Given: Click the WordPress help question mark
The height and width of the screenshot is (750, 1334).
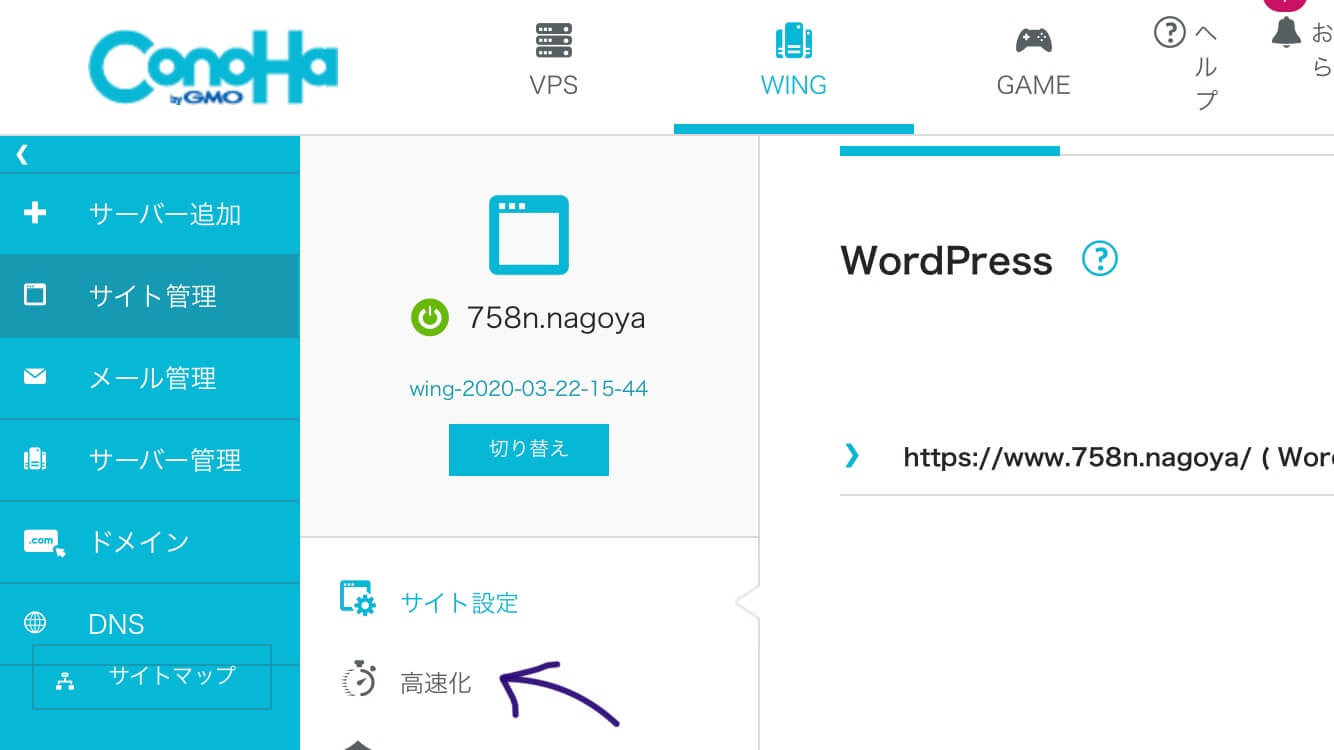Looking at the screenshot, I should click(x=1100, y=260).
